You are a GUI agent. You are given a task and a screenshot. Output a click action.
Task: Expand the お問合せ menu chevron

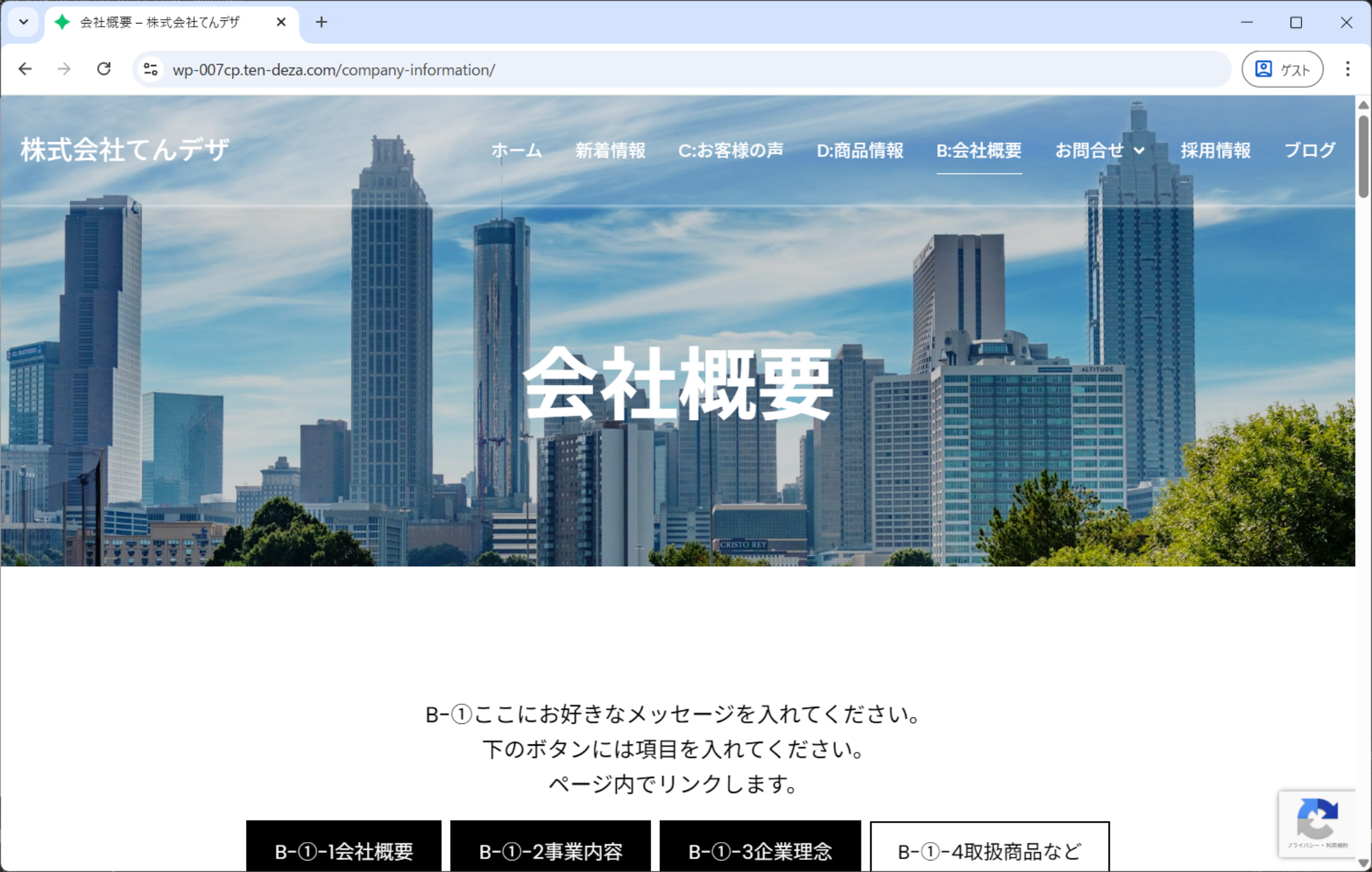(x=1139, y=151)
